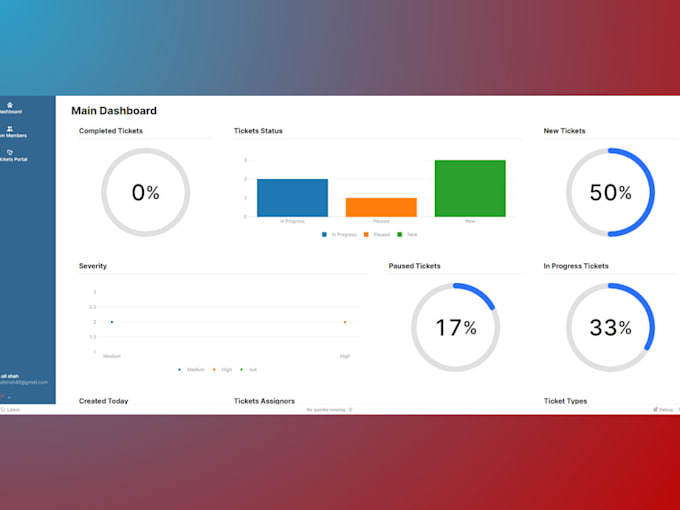Toggle the New green legend swatch
680x510 pixels.
coord(399,235)
